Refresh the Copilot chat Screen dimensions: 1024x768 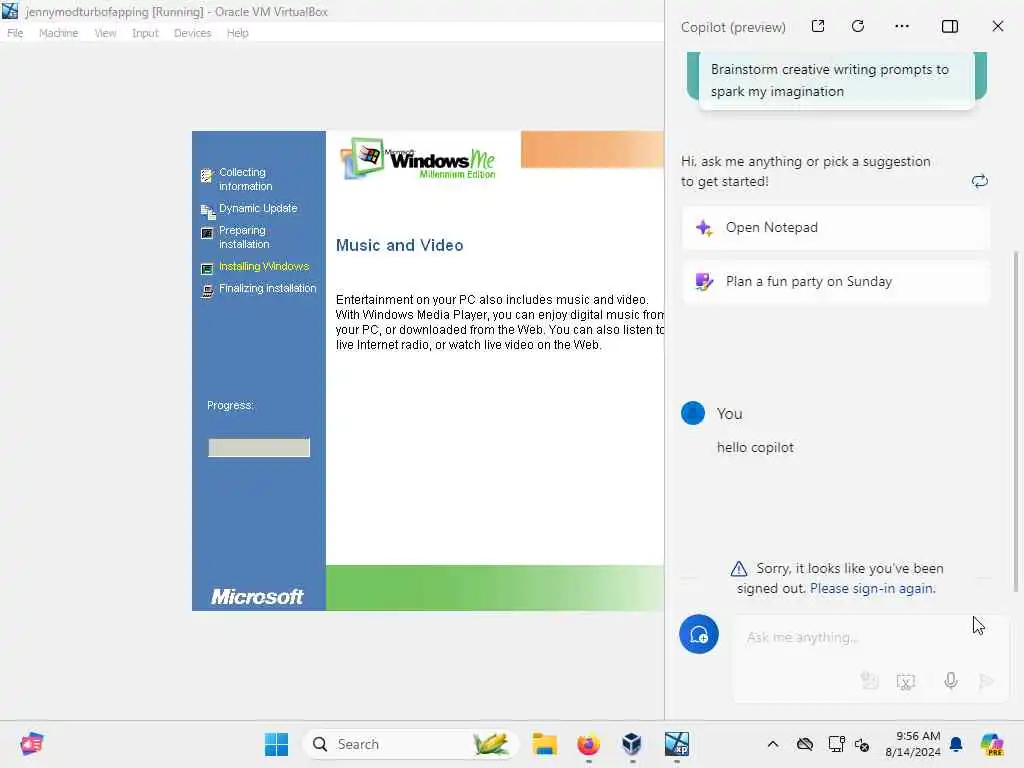(x=858, y=26)
